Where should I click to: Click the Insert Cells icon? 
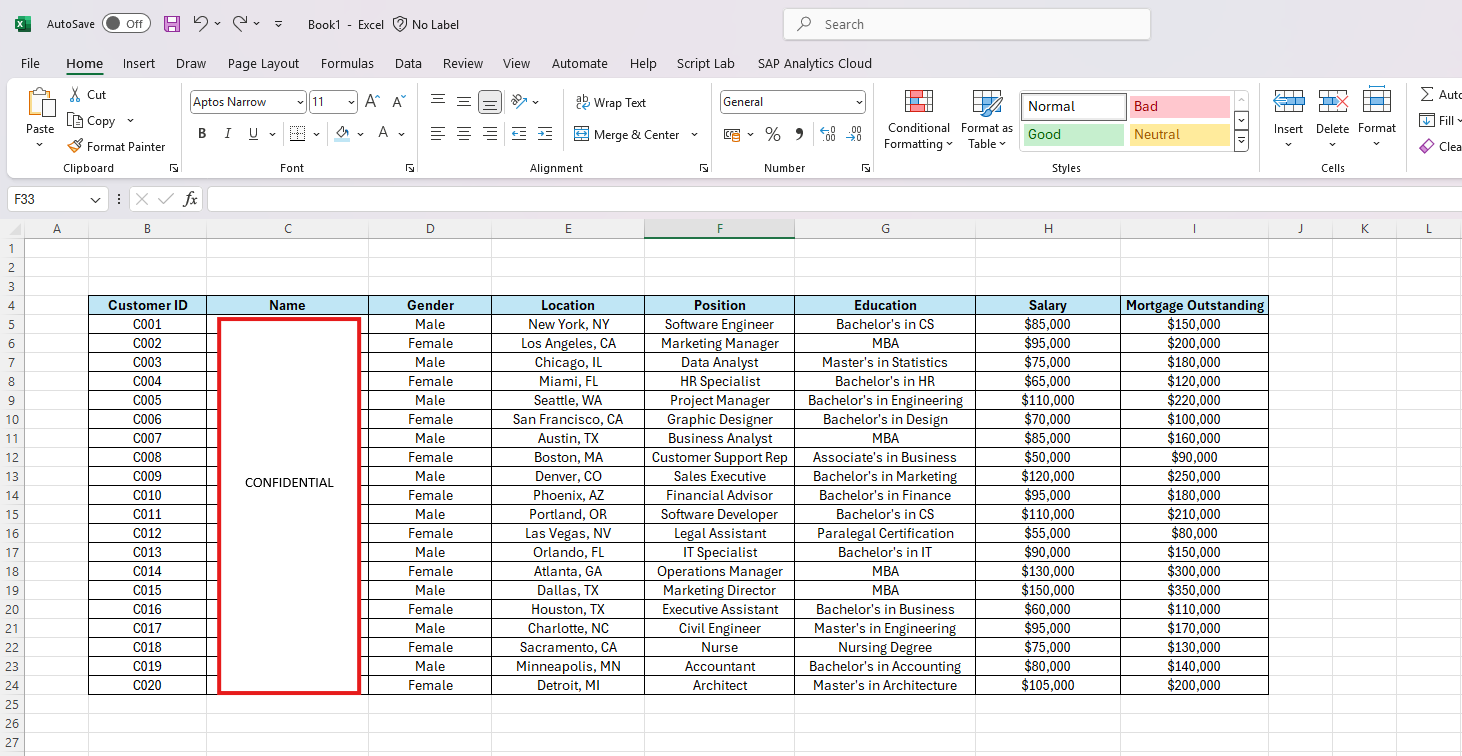click(1288, 102)
